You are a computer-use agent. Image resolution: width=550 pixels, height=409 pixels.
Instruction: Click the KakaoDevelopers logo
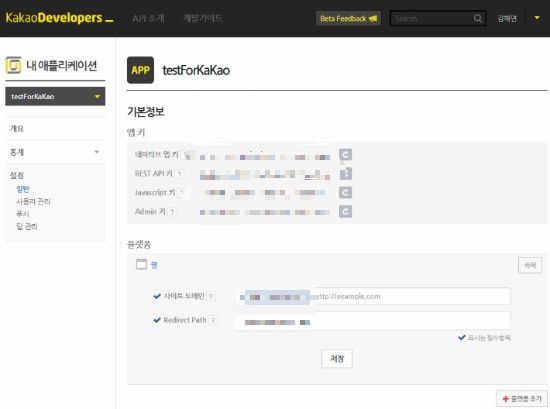coord(59,18)
